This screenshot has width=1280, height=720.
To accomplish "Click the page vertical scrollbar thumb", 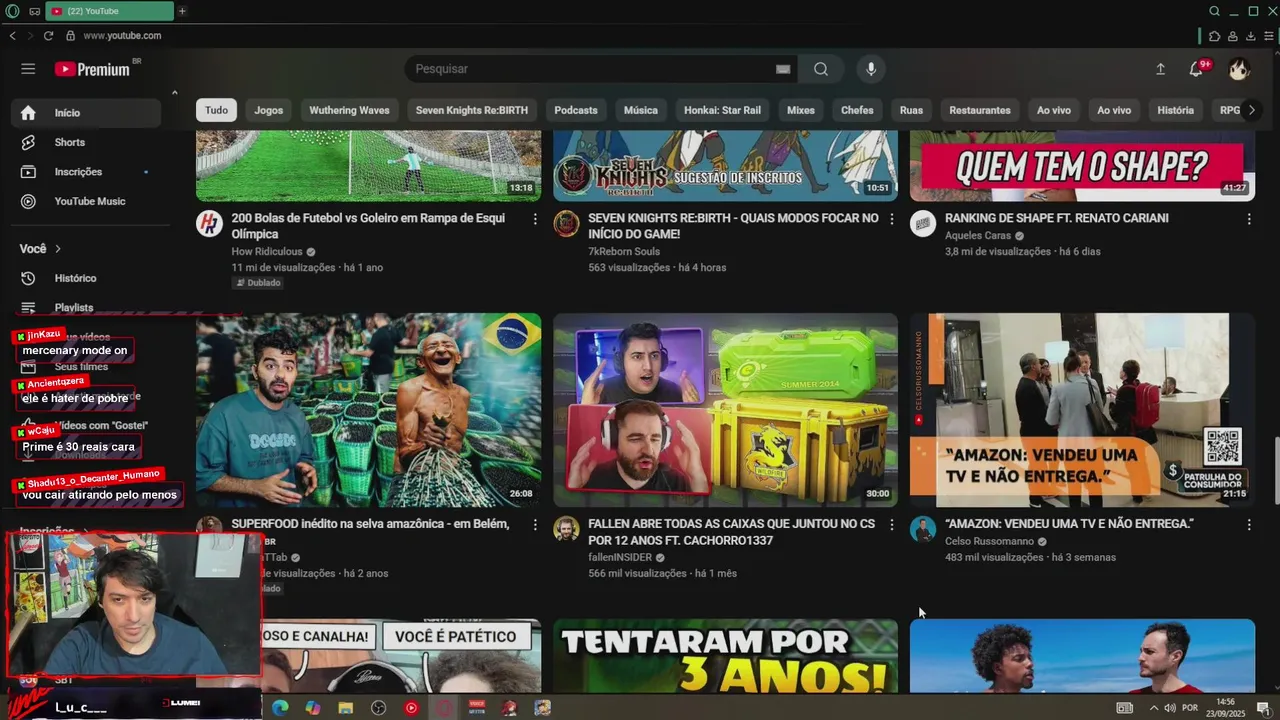I will (x=1275, y=470).
